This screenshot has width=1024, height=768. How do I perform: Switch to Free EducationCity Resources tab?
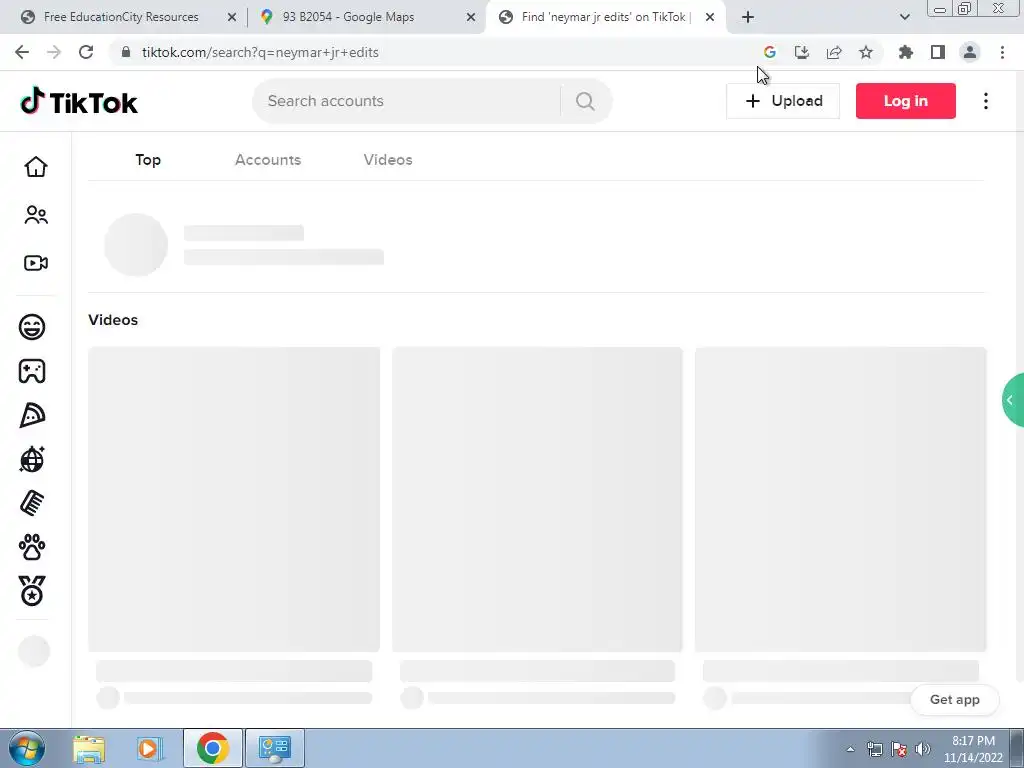[x=121, y=17]
